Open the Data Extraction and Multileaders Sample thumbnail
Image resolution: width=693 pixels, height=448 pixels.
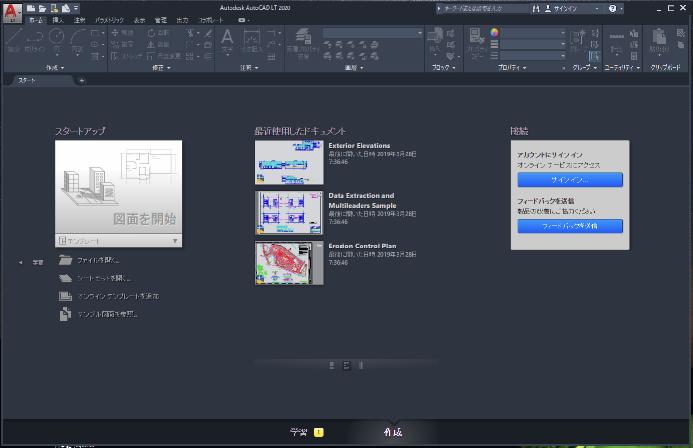click(289, 213)
